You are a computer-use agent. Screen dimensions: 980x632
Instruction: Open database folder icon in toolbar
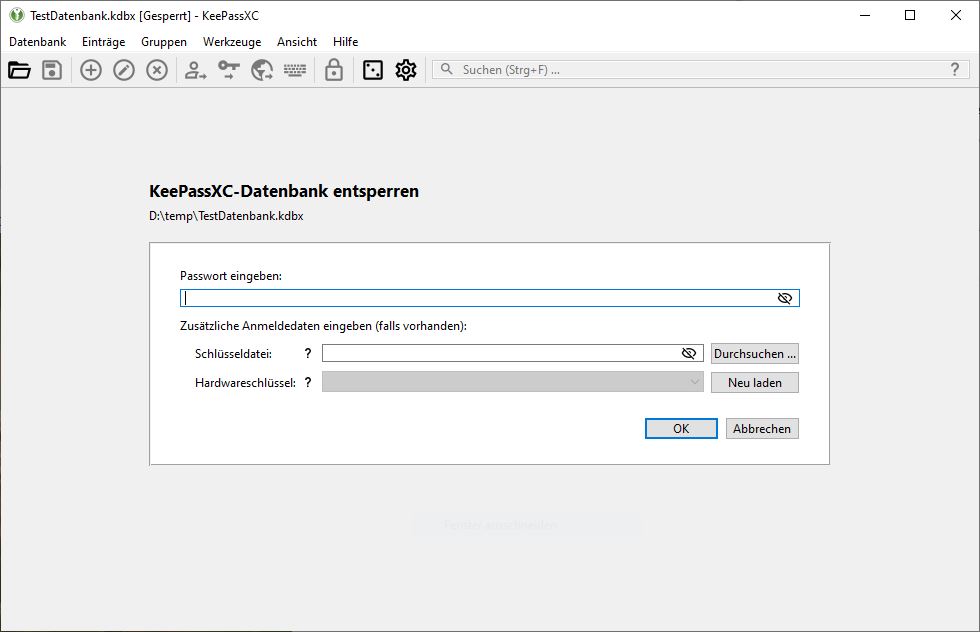pyautogui.click(x=19, y=70)
